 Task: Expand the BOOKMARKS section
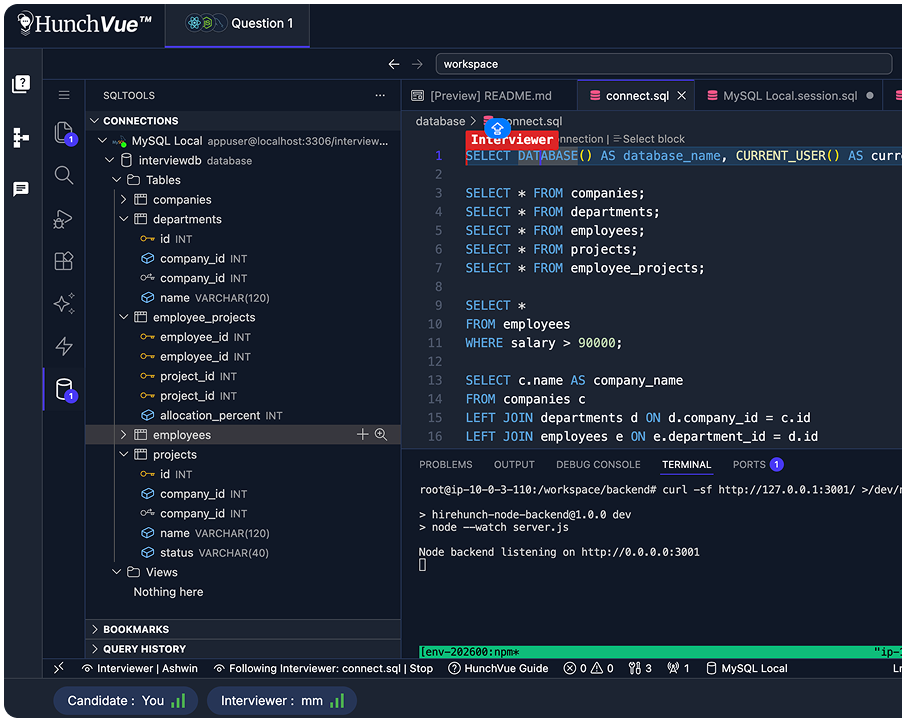[x=243, y=629]
